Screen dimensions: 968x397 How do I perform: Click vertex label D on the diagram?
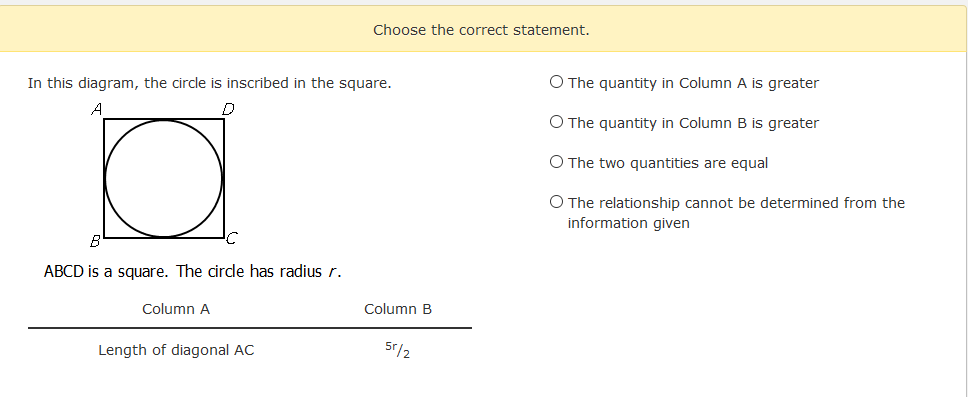228,109
